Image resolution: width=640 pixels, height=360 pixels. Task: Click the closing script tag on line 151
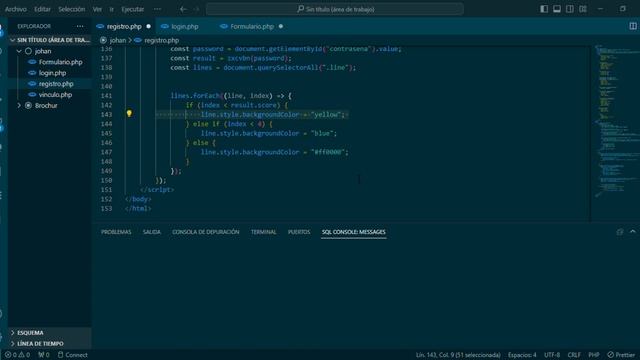[157, 189]
